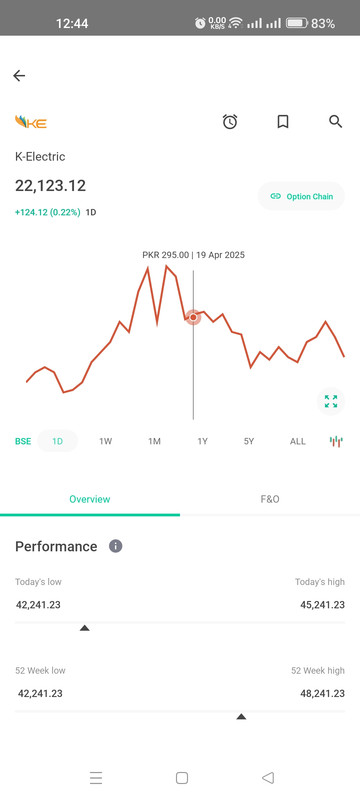Tap the K-Electric KE logo
The image size is (360, 800).
click(31, 122)
